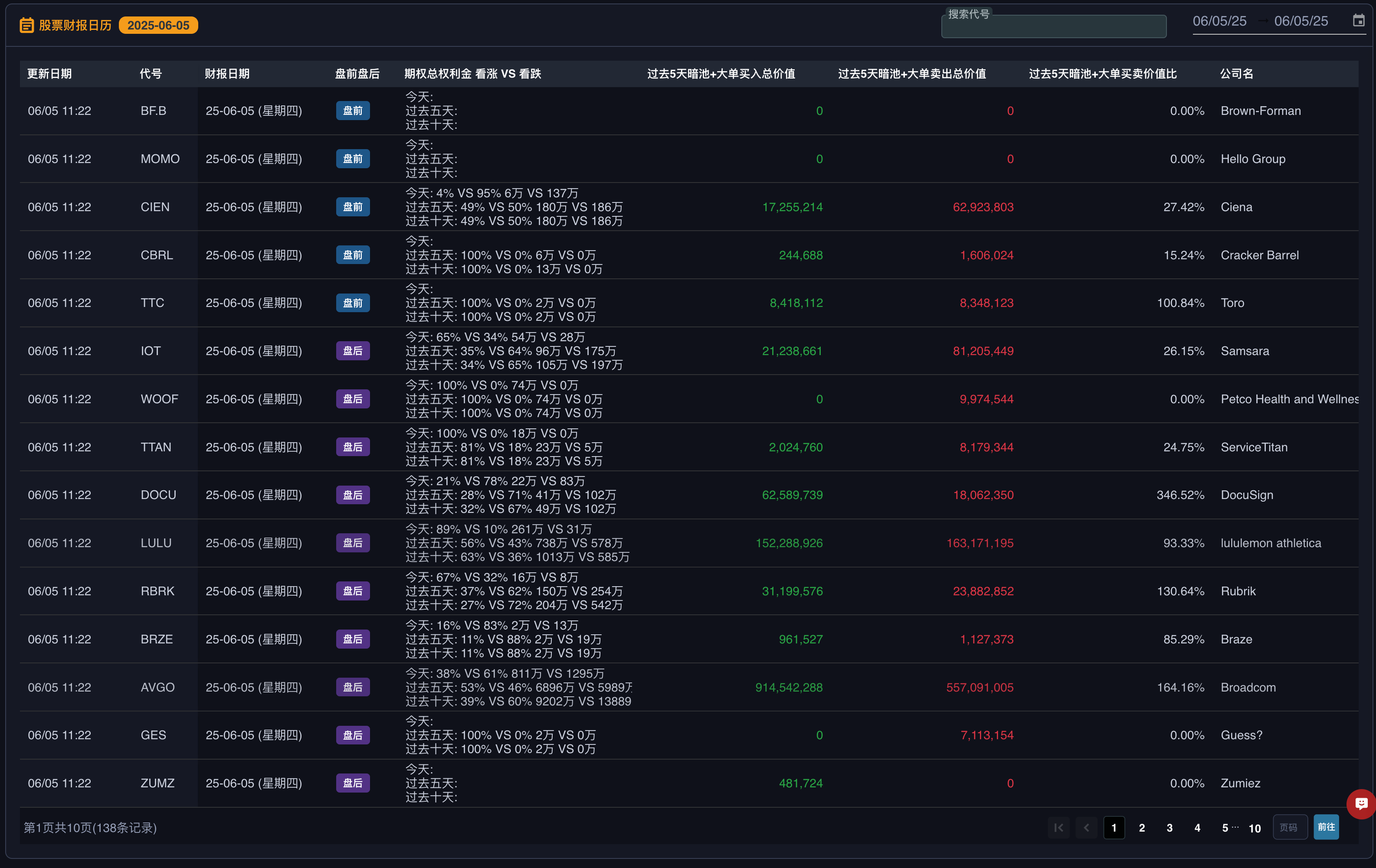The image size is (1376, 868).
Task: Click the DOCU ticker cell
Action: pos(158,495)
